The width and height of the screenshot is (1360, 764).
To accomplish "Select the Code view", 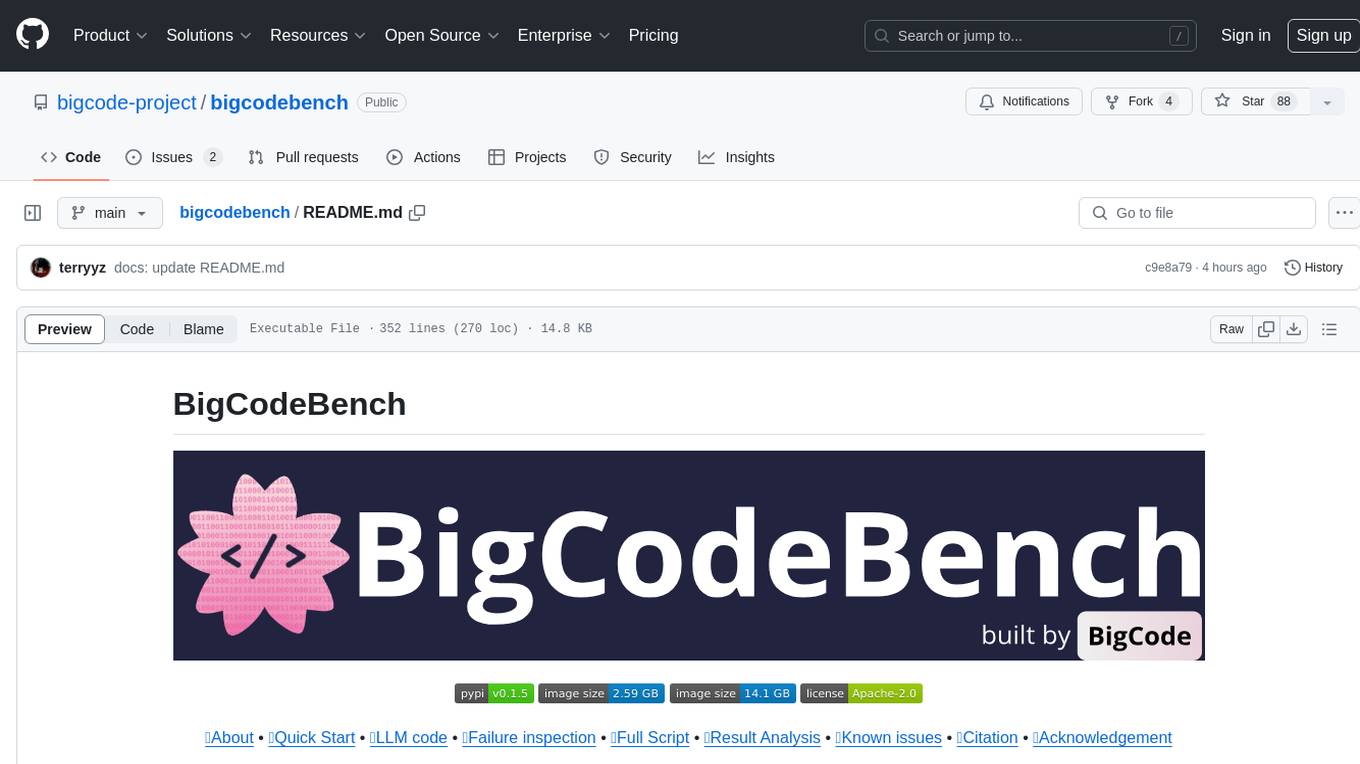I will tap(137, 329).
